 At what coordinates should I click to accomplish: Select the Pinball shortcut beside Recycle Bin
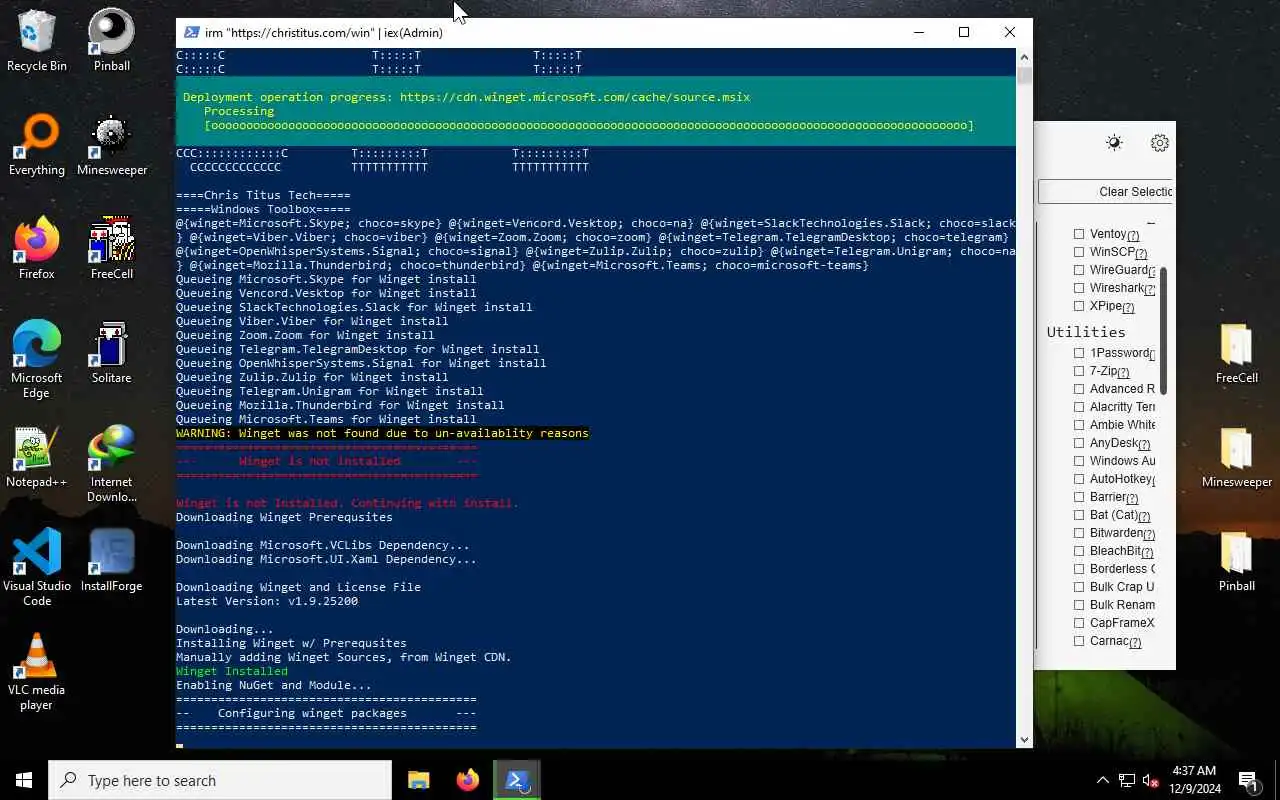111,41
